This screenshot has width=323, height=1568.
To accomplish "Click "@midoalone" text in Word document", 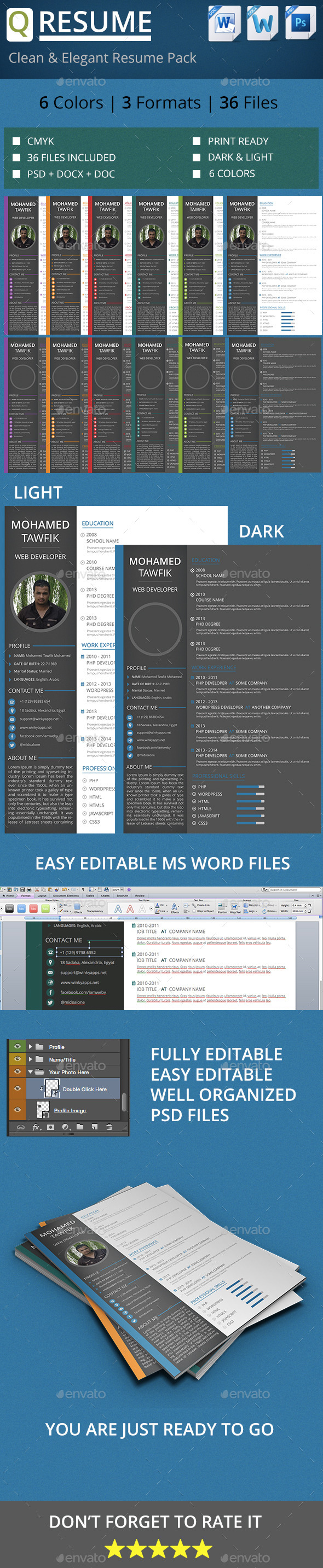I will tap(72, 1002).
